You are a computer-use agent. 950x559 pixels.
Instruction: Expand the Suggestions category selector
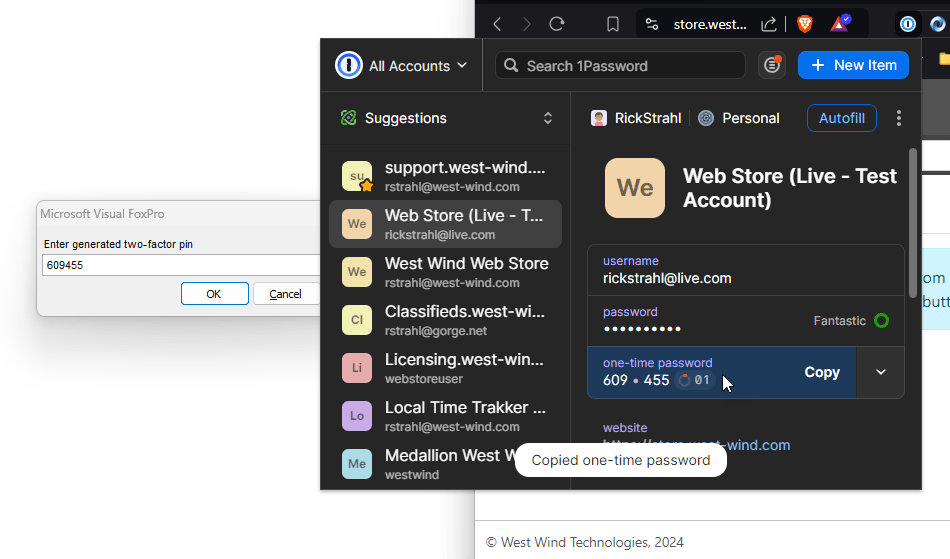coord(547,118)
